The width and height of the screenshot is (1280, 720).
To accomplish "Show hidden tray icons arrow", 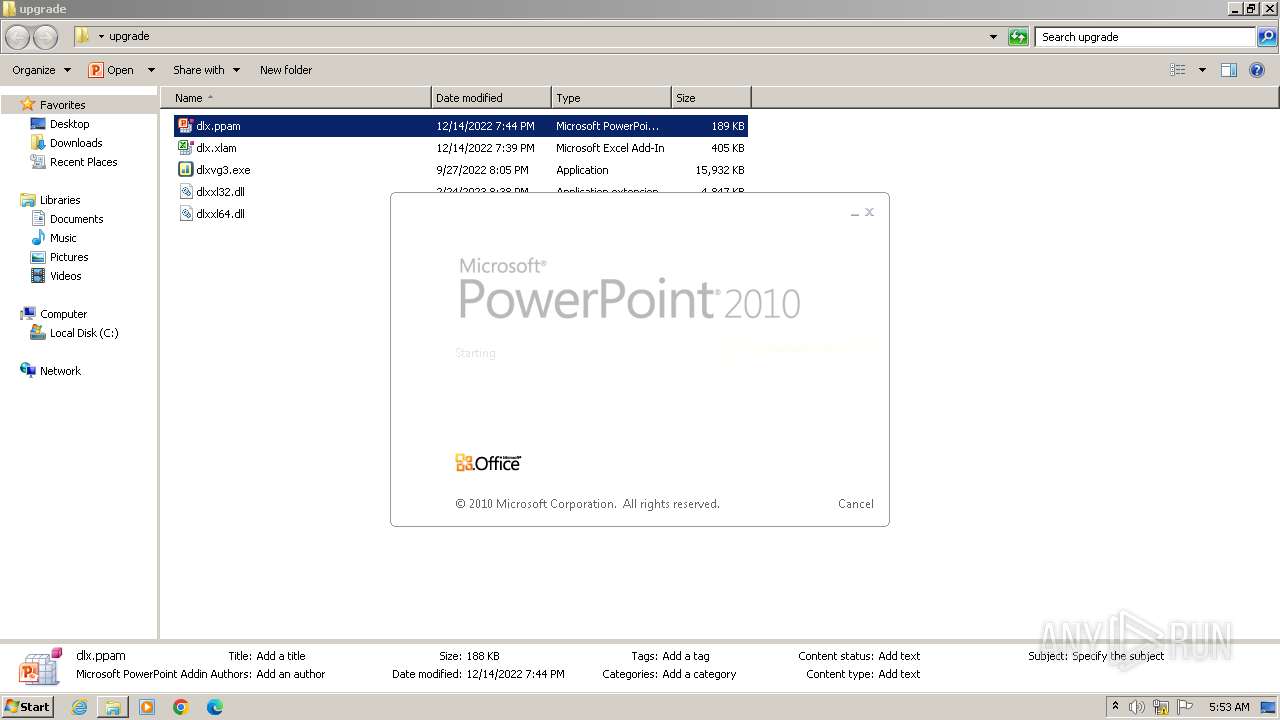I will coord(1115,706).
